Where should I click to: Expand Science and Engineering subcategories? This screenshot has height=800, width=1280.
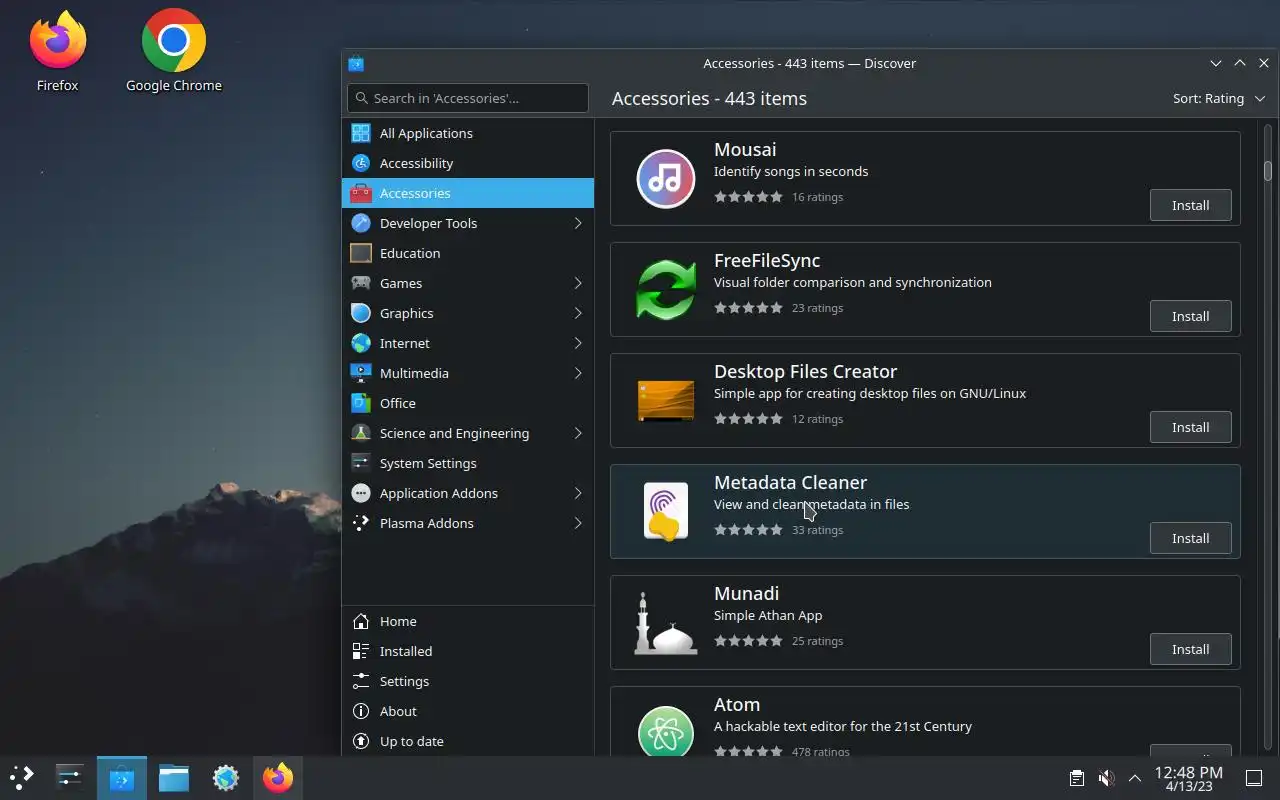click(x=578, y=433)
